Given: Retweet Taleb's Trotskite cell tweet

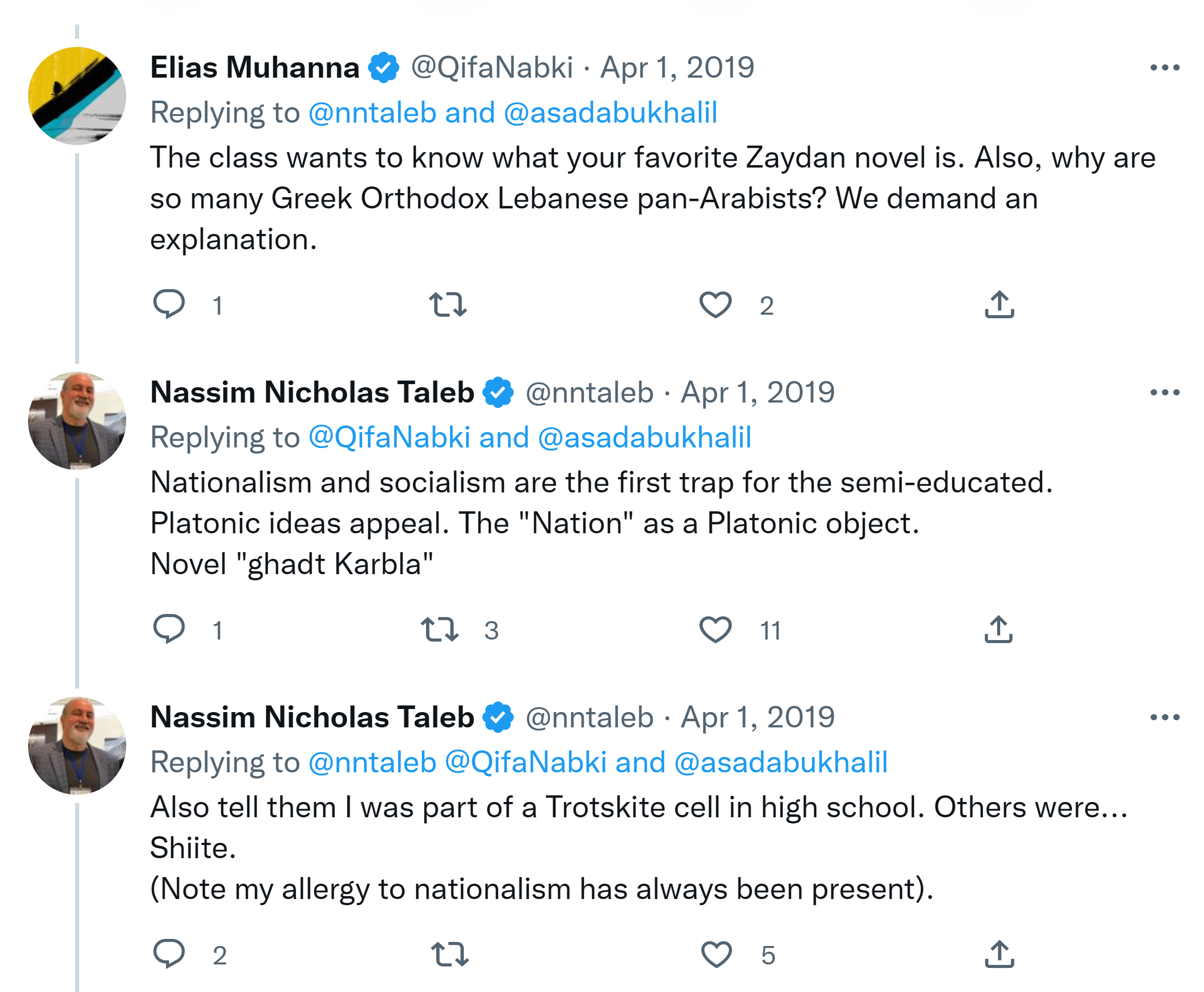Looking at the screenshot, I should tap(450, 954).
